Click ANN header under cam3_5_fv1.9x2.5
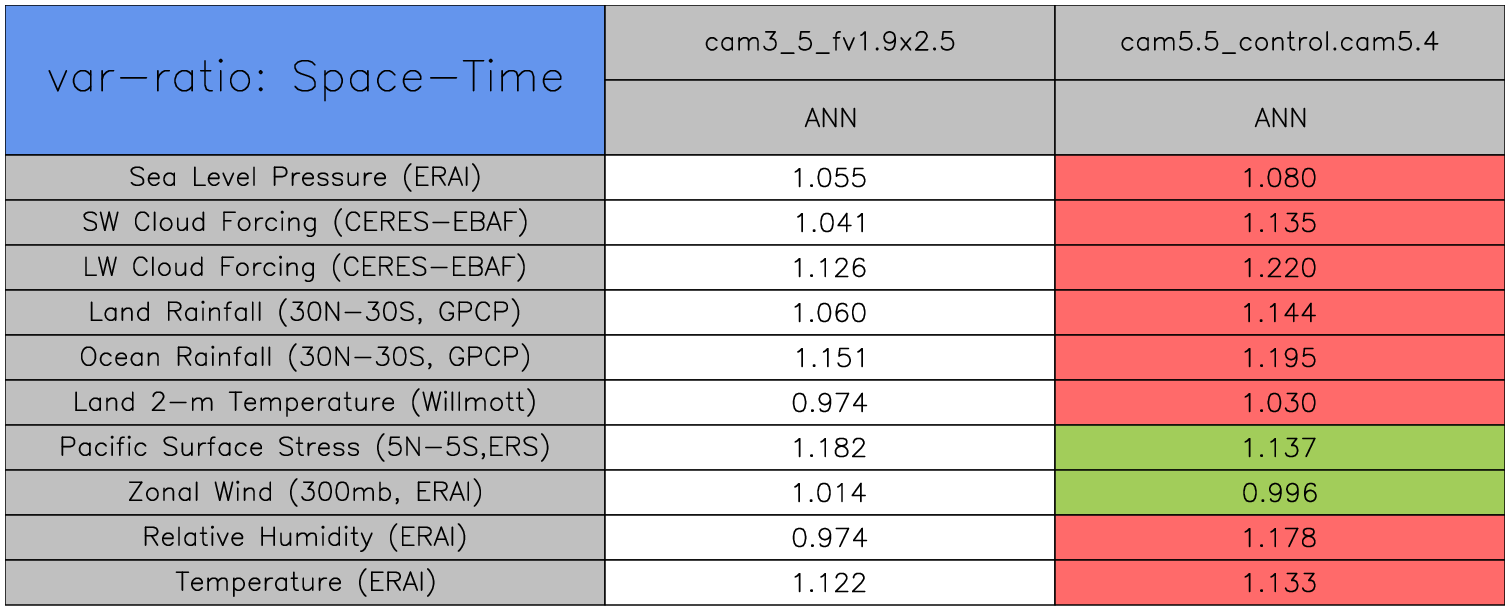 pos(830,118)
